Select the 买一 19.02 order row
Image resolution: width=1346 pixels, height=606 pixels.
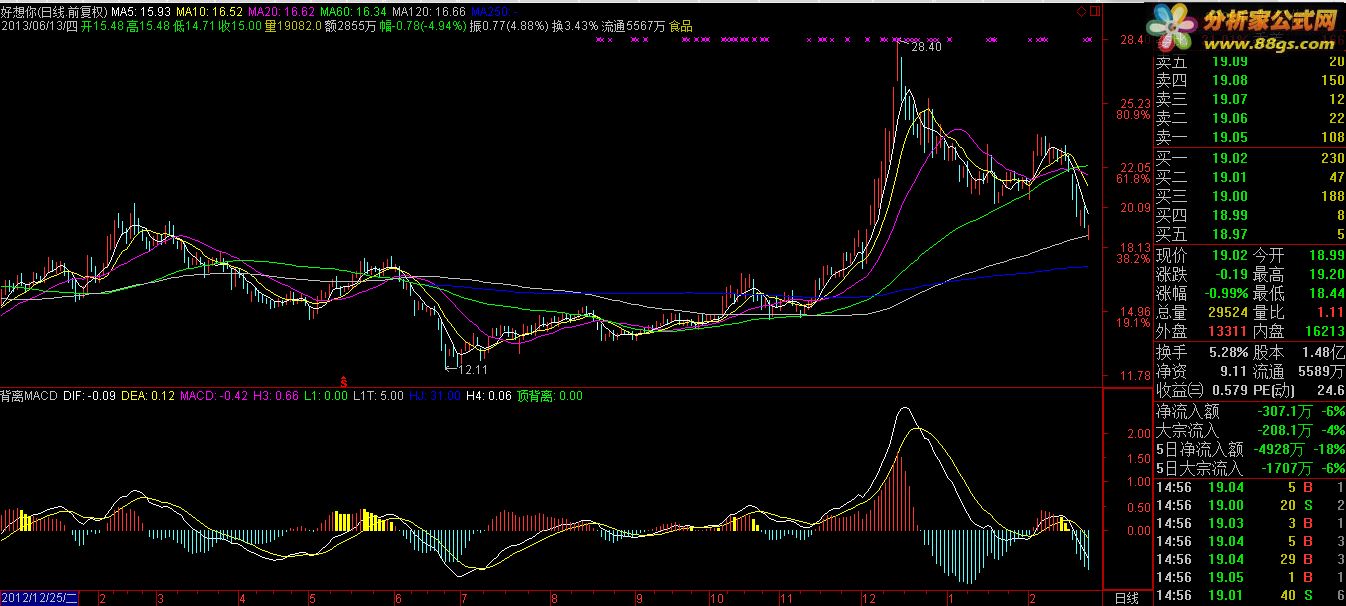pos(1250,158)
